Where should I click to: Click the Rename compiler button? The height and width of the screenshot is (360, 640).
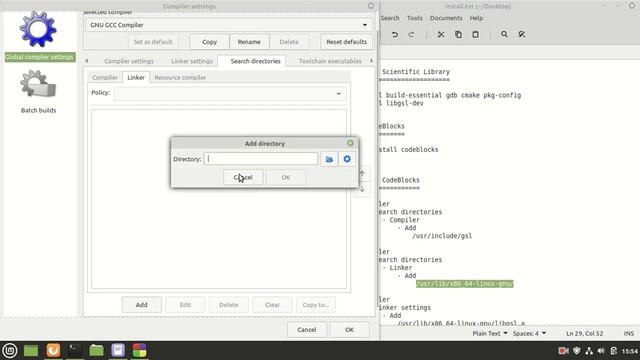click(249, 42)
